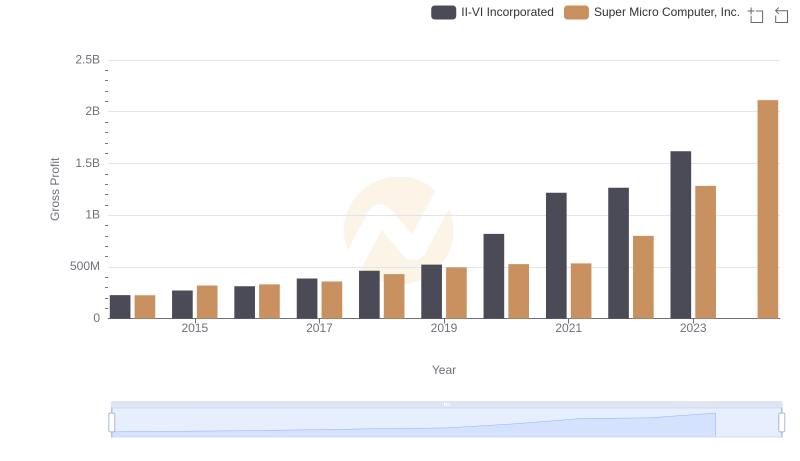Toggle II-VI Incorporated legend series
This screenshot has width=800, height=461.
(492, 12)
